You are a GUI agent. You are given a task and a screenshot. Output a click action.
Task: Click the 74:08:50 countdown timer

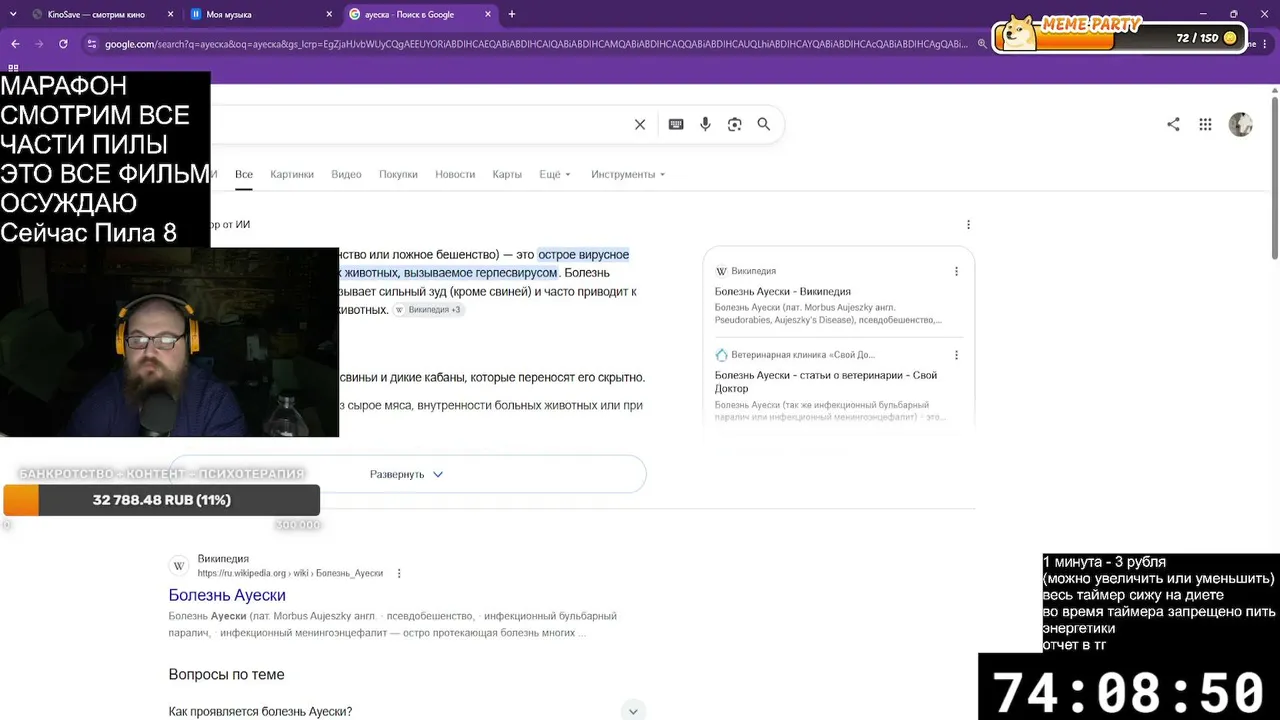click(1129, 691)
